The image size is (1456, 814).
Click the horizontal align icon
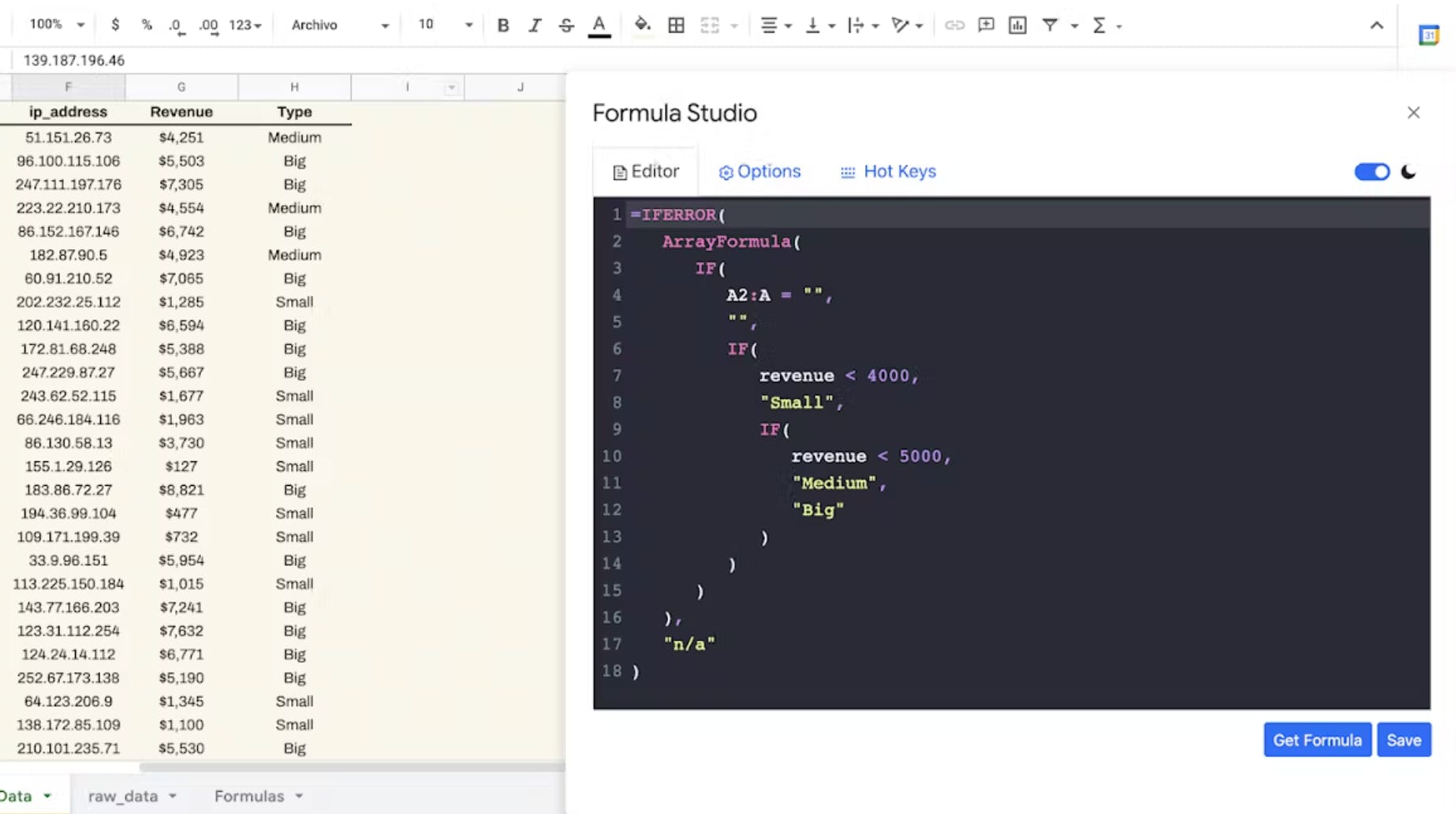(x=769, y=25)
